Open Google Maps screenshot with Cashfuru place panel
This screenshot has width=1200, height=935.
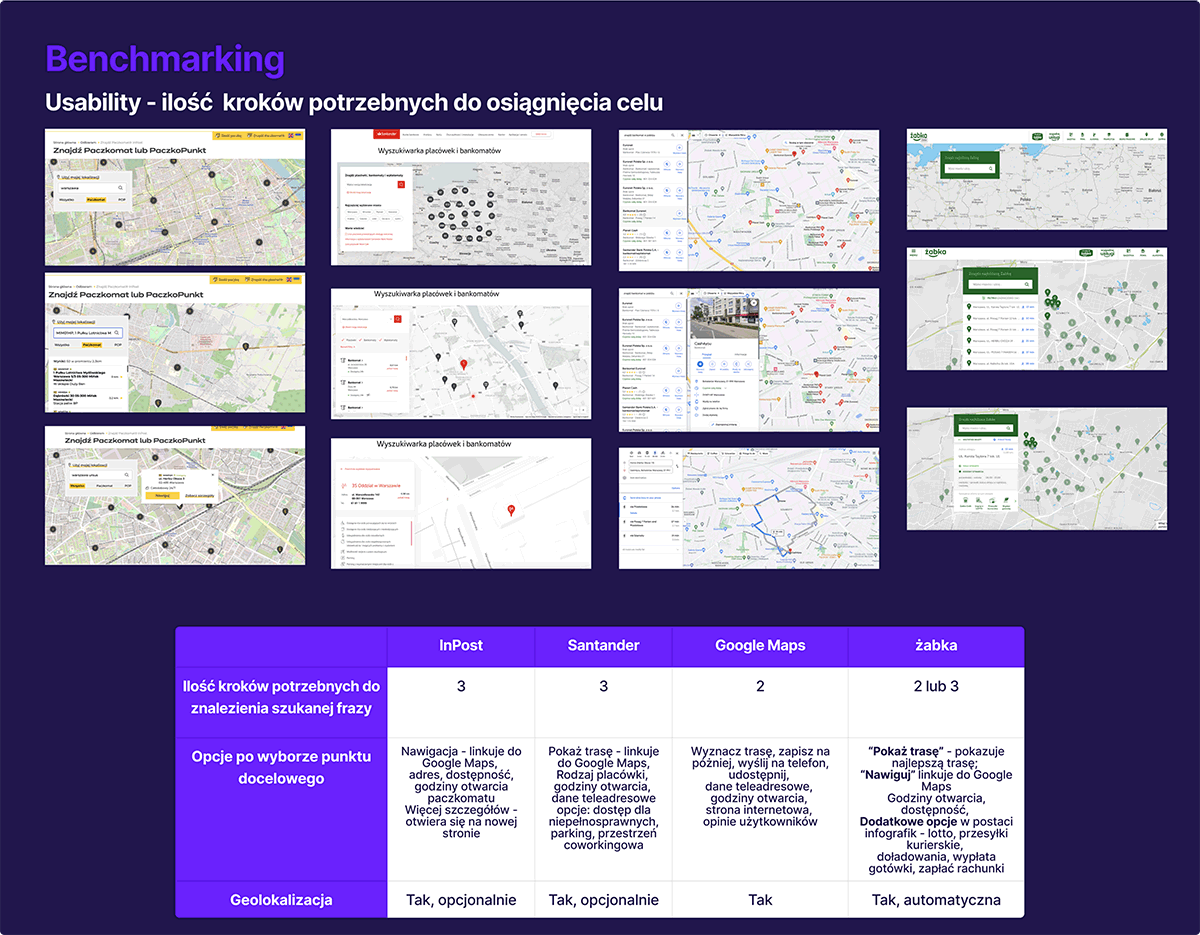pyautogui.click(x=749, y=361)
